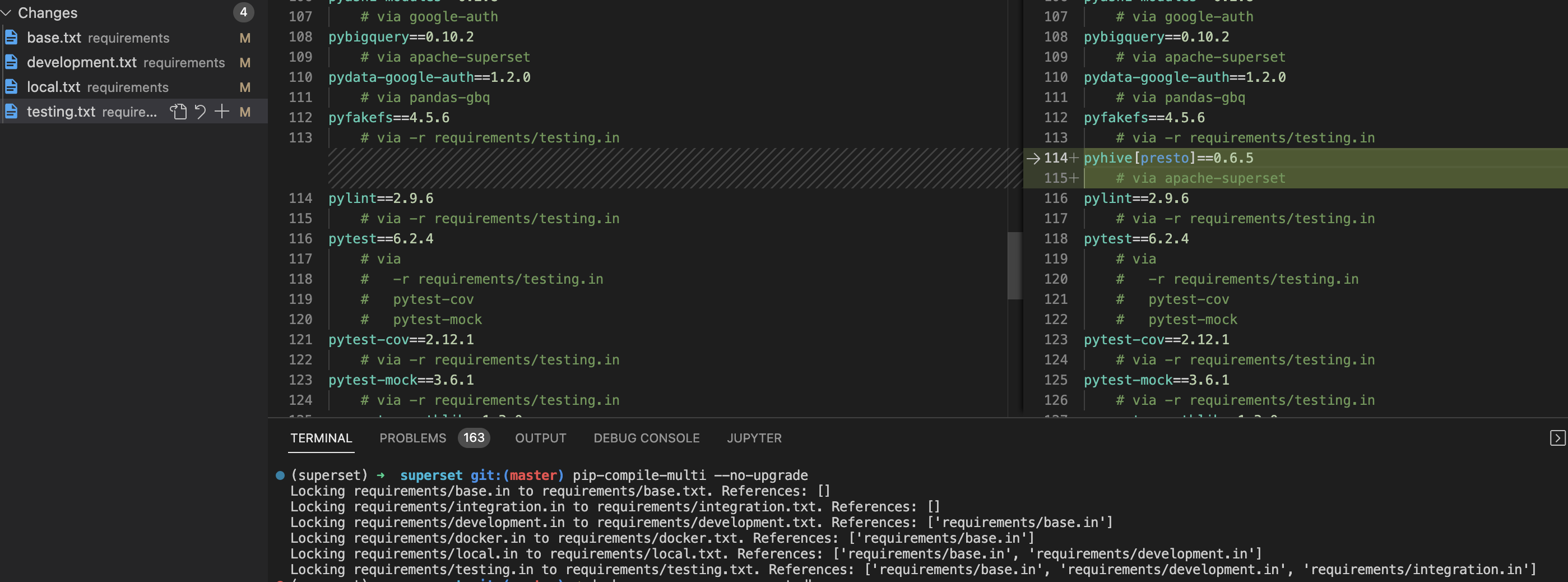Stage testing.txt changes with the plus icon
The width and height of the screenshot is (1568, 582).
pyautogui.click(x=221, y=112)
